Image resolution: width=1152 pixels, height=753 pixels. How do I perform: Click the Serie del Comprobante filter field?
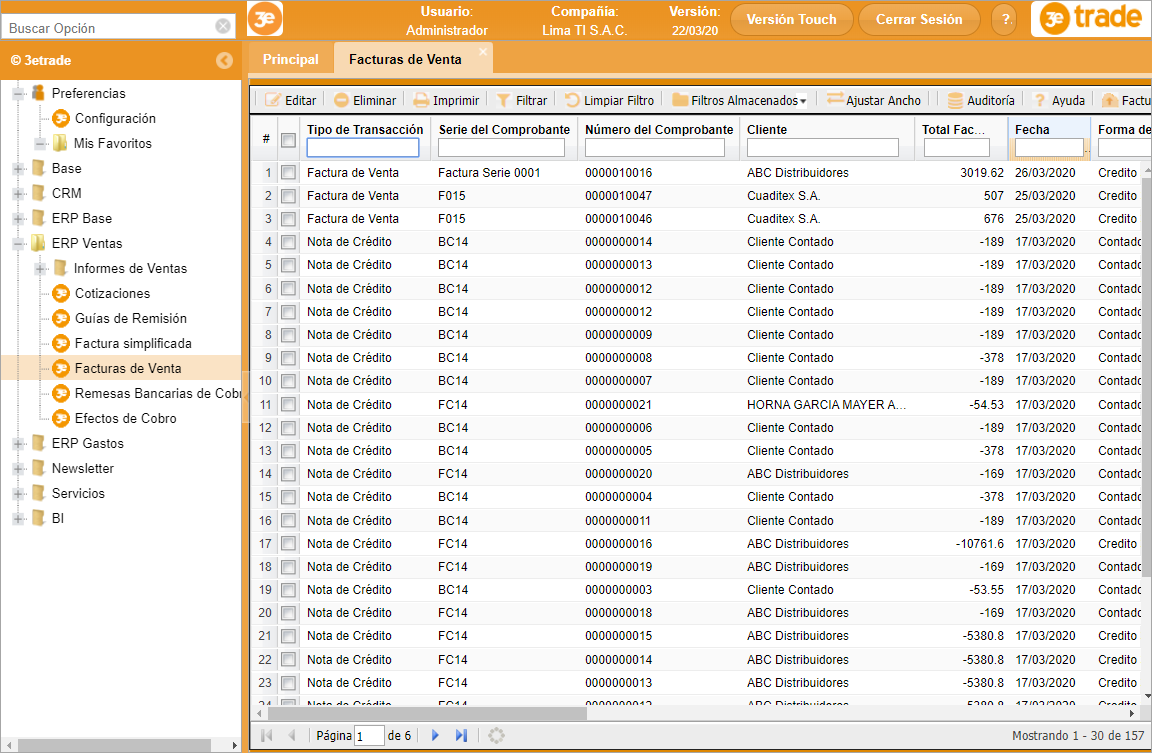point(501,148)
